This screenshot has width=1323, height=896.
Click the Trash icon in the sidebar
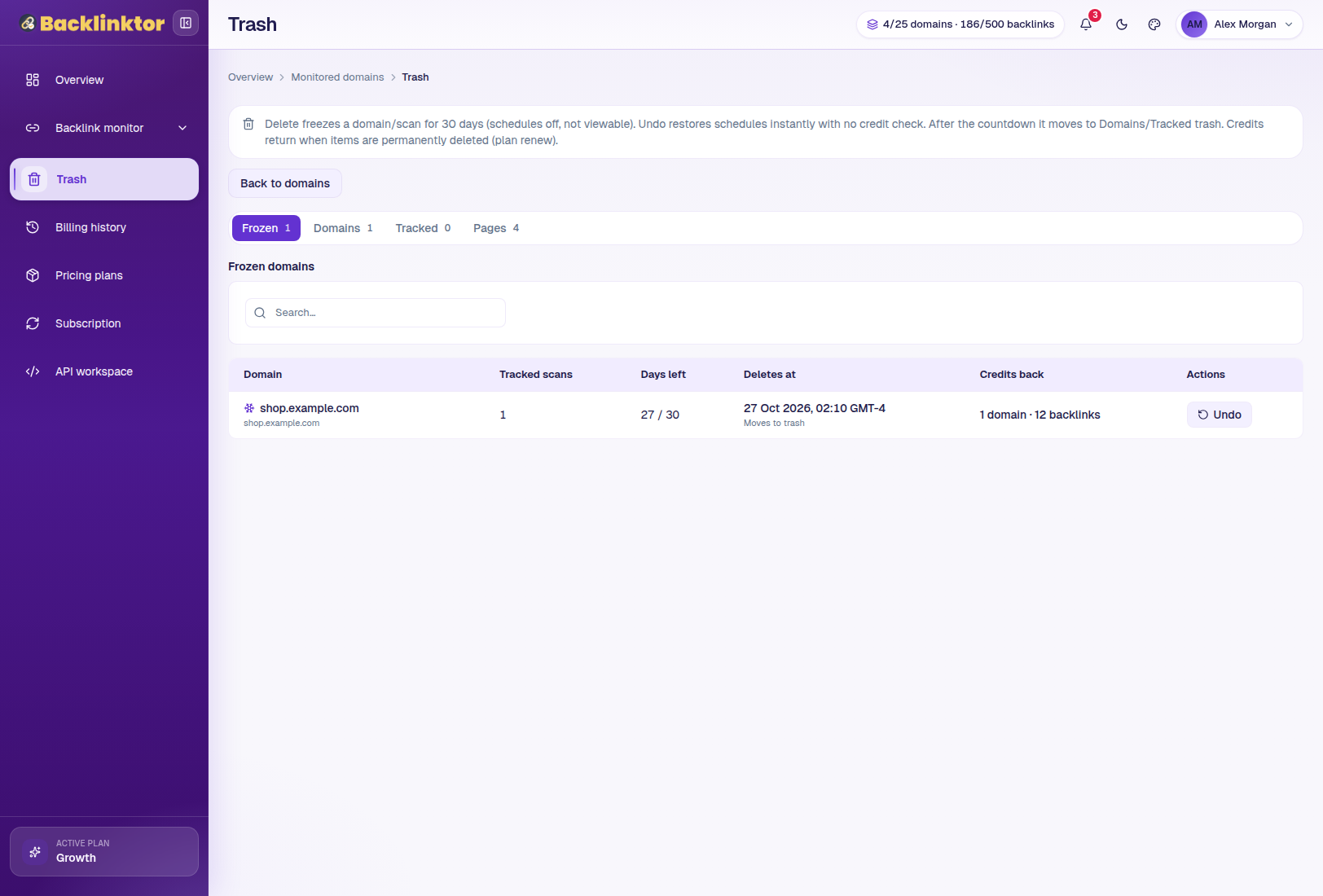[x=34, y=179]
